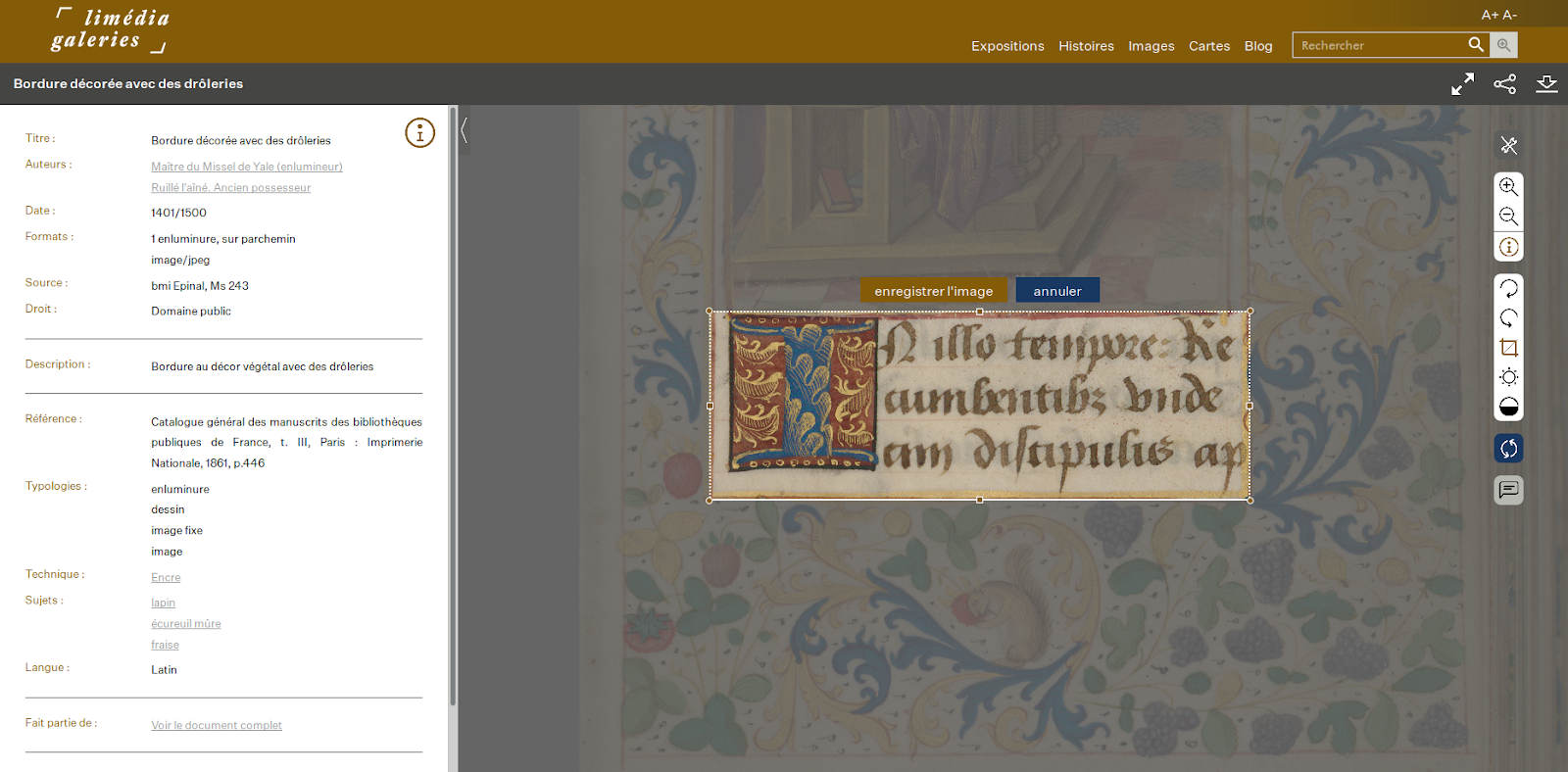Screen dimensions: 1568x772
Task: Focus the Rechercher search field
Action: click(x=1379, y=45)
